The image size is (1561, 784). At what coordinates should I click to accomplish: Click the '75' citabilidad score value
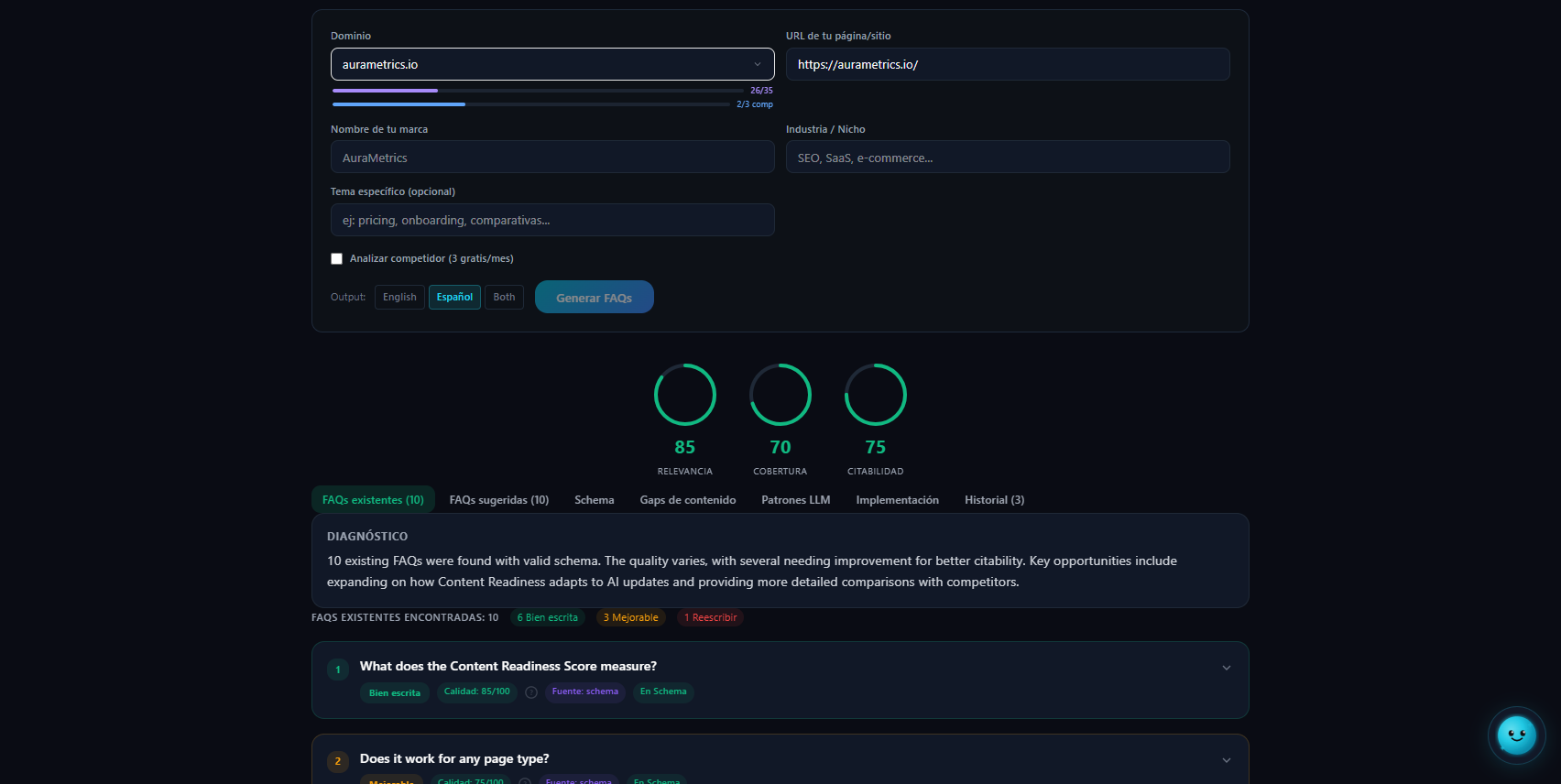point(876,447)
